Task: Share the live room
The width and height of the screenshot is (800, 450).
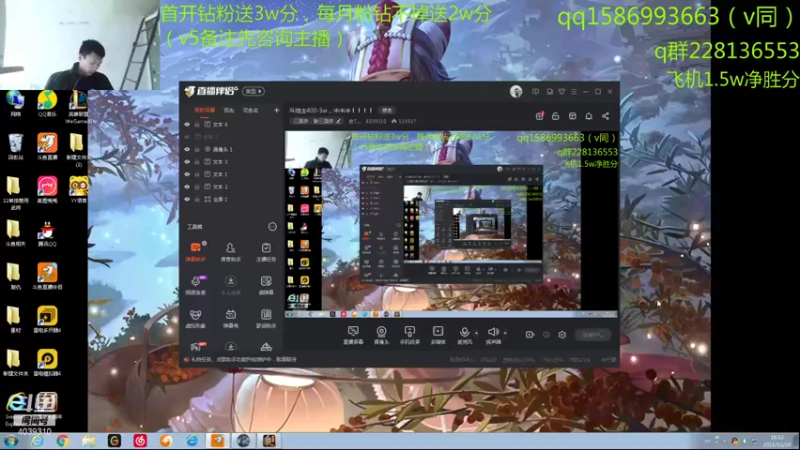Action: (x=606, y=116)
